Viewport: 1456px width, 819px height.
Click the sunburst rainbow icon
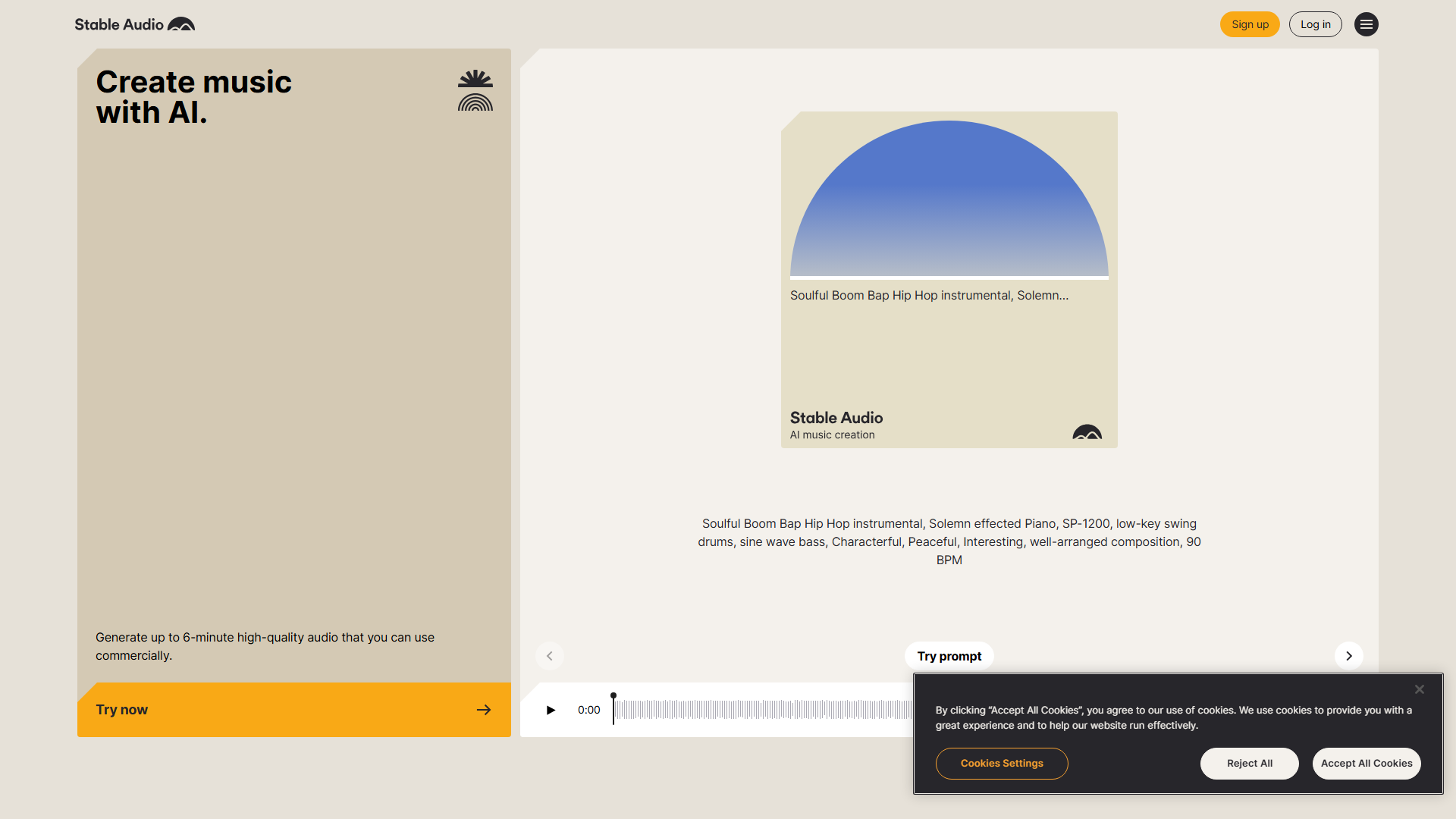475,90
